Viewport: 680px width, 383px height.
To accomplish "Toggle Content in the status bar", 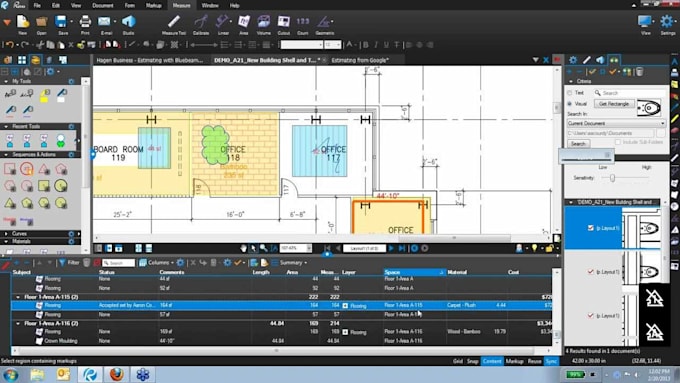I will point(492,361).
